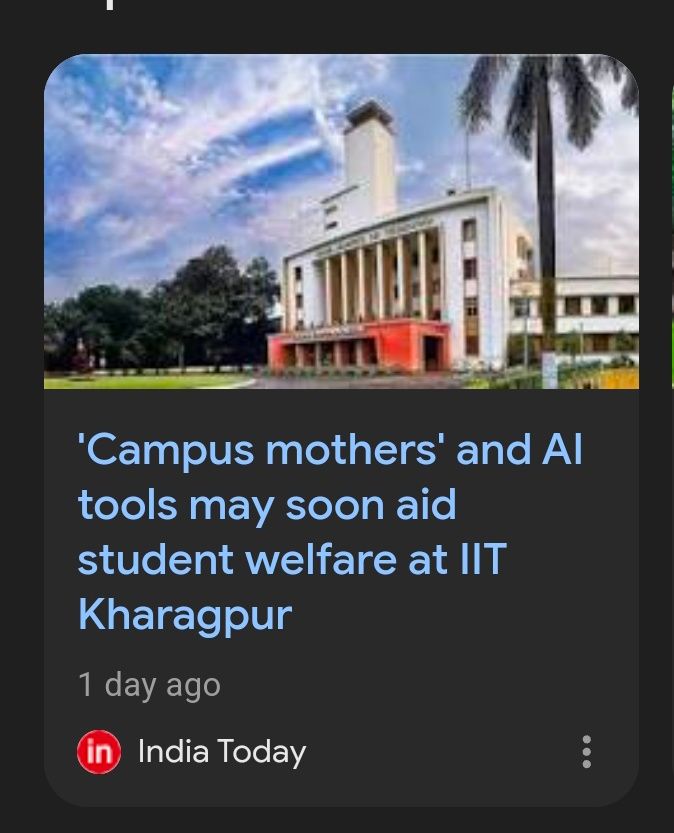Screen dimensions: 674x833
Task: Tap the IIT Kharagpur building thumbnail image
Action: point(341,222)
